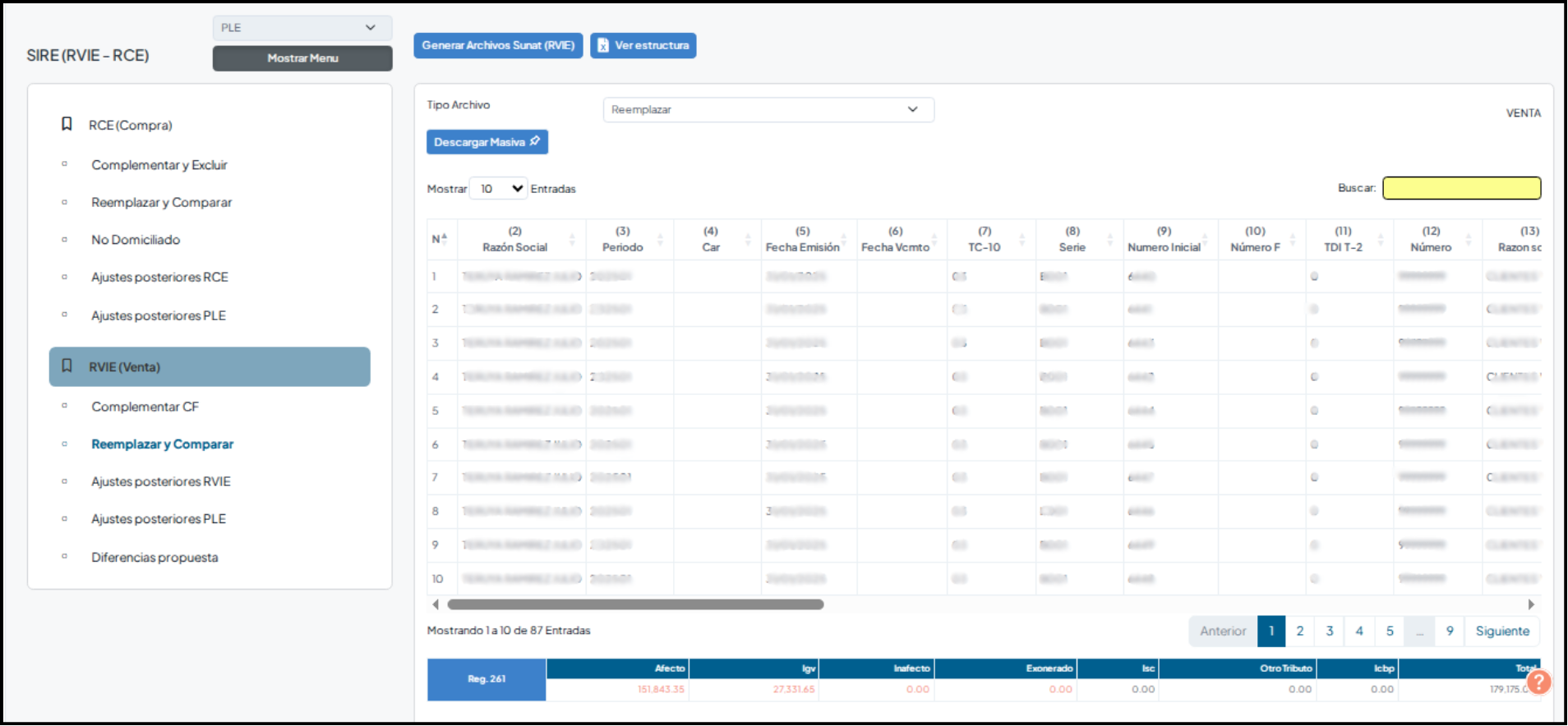Click the document icon in Ver estructura

pyautogui.click(x=603, y=45)
